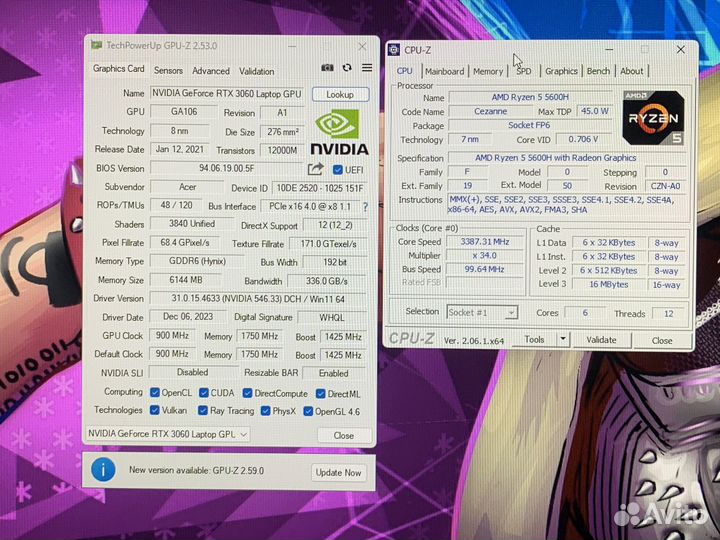Click the Cores value 6 in CPU-Z
720x540 pixels.
tap(585, 313)
